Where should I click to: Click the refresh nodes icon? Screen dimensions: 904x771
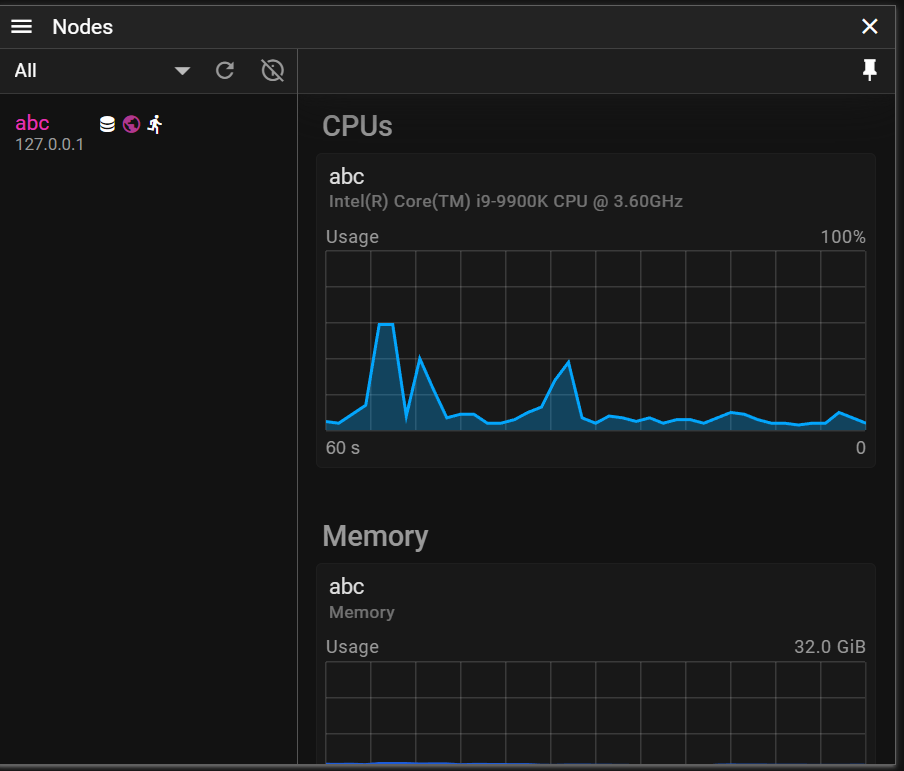click(x=225, y=70)
